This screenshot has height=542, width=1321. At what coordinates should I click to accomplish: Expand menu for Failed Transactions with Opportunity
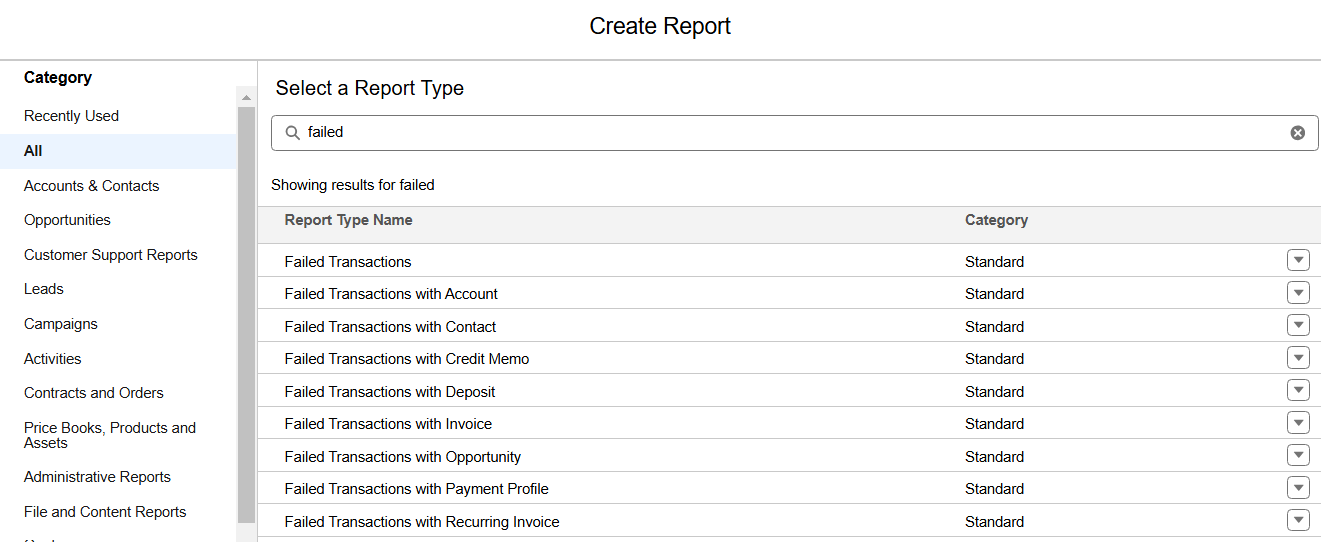pos(1298,456)
